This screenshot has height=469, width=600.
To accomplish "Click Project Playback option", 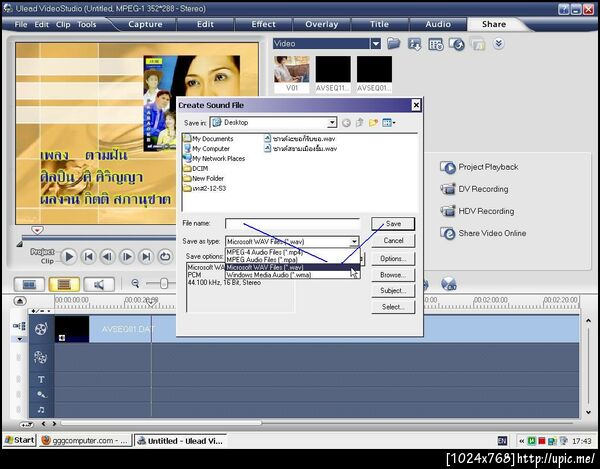I will (x=479, y=167).
